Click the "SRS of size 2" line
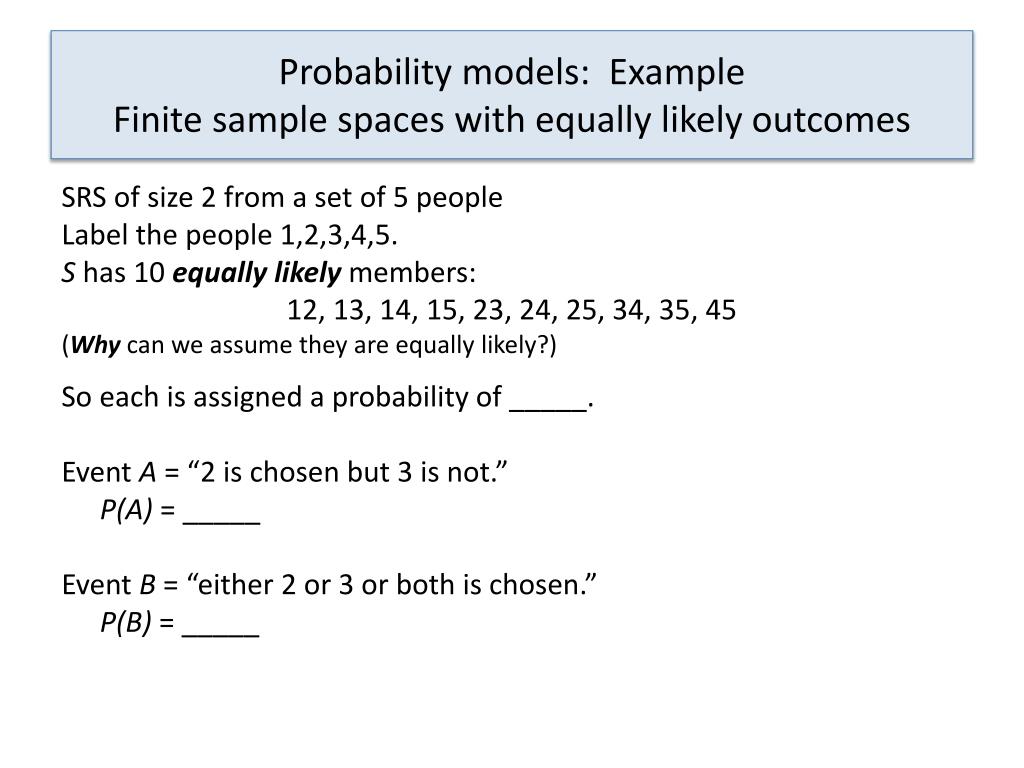Viewport: 1024px width, 768px height. 282,198
